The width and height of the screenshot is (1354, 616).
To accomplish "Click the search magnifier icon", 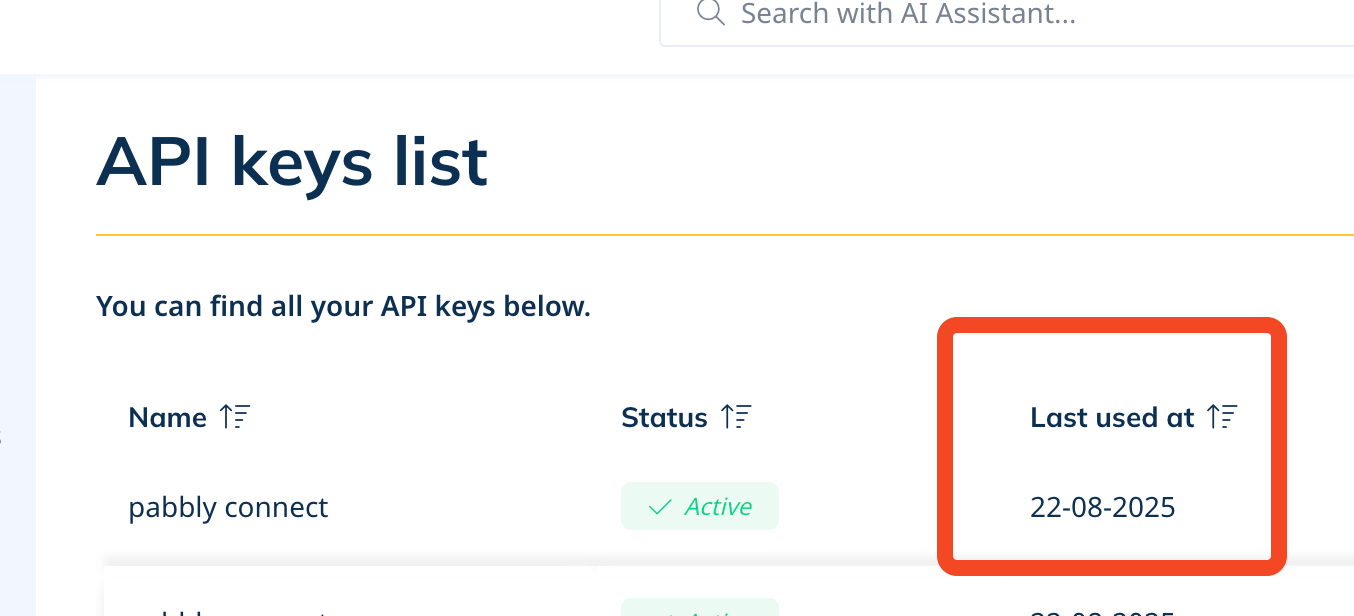I will tap(710, 13).
